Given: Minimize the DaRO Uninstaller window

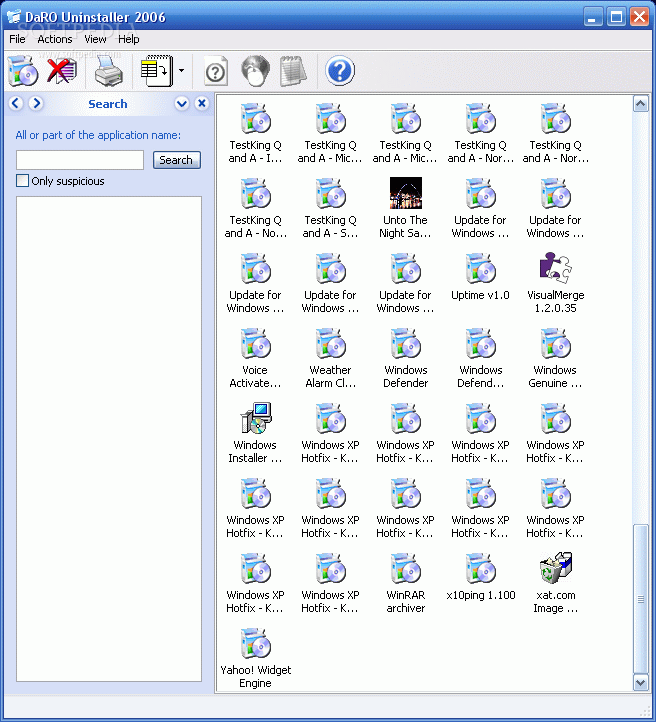Looking at the screenshot, I should 593,17.
